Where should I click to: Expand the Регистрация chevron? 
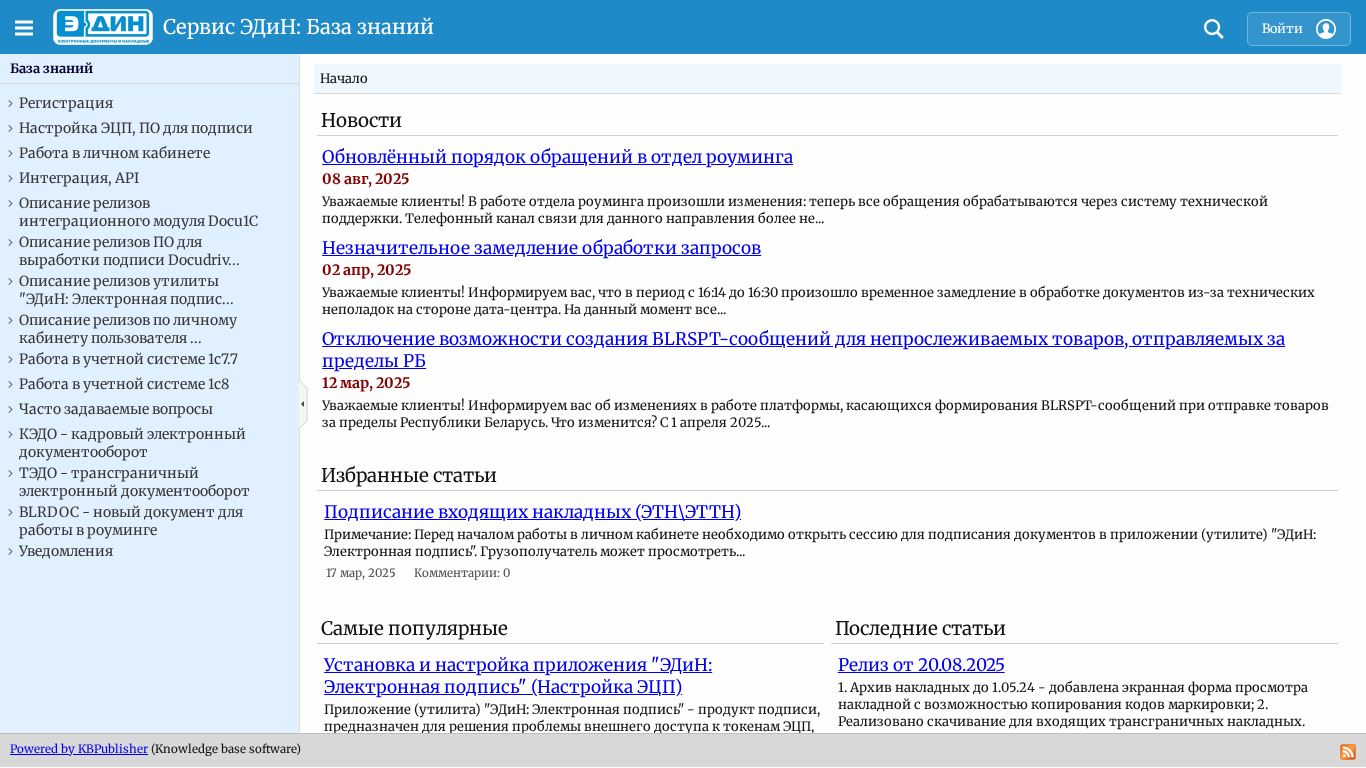tap(10, 103)
